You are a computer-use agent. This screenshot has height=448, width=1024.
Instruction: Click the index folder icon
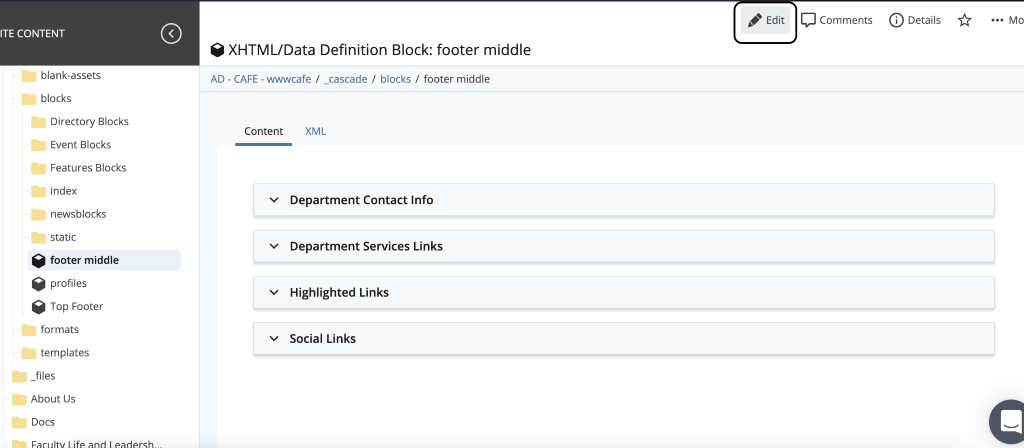tap(39, 191)
